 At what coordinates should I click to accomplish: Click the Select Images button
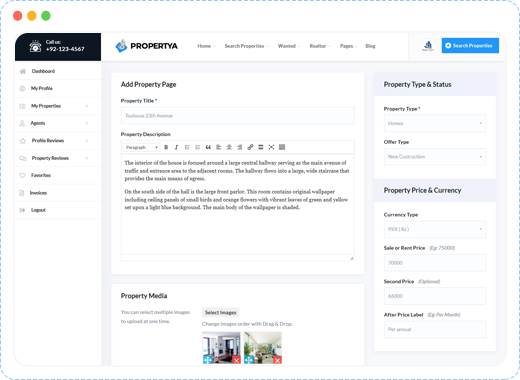(221, 313)
